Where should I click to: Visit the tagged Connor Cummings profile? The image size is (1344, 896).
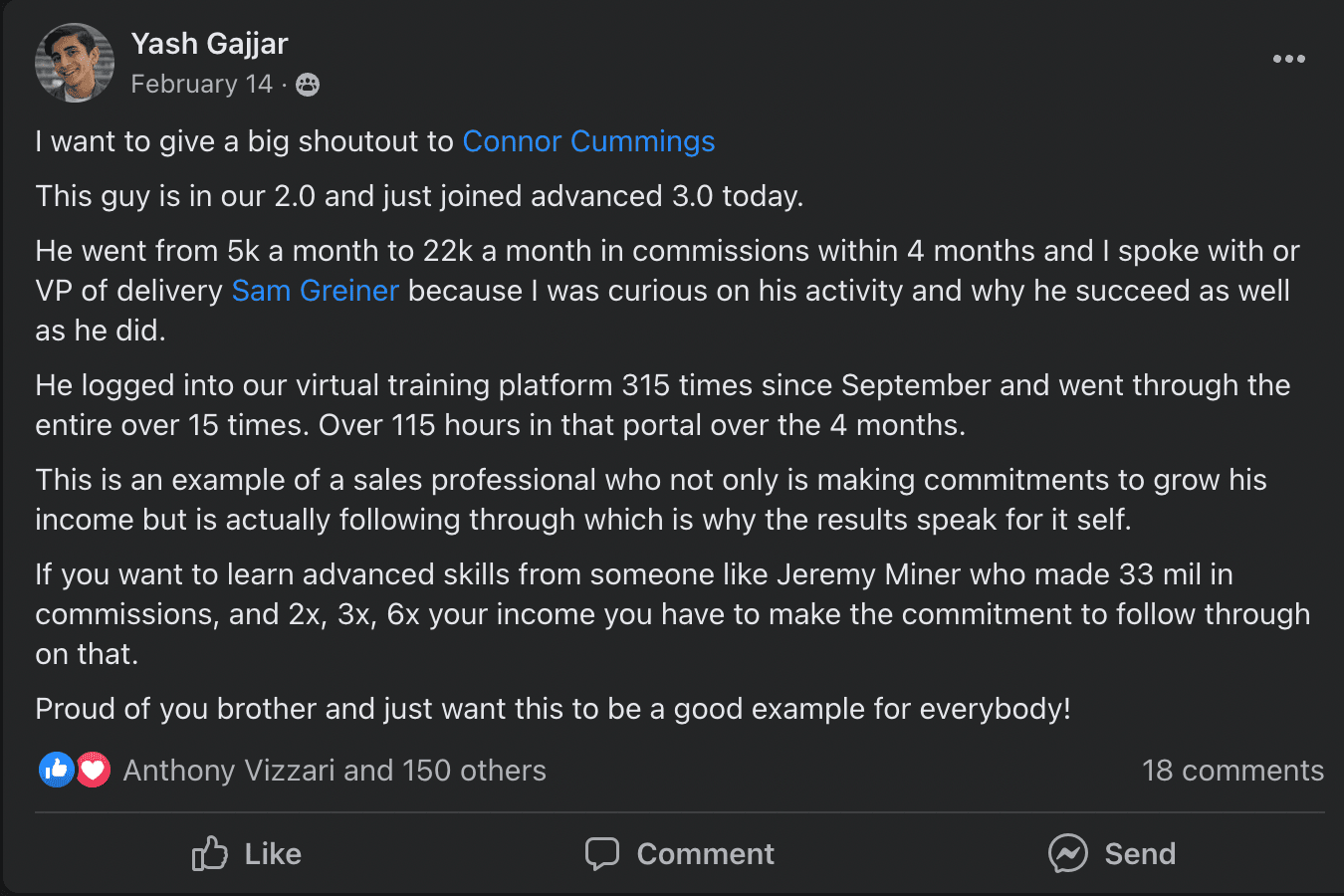[588, 141]
